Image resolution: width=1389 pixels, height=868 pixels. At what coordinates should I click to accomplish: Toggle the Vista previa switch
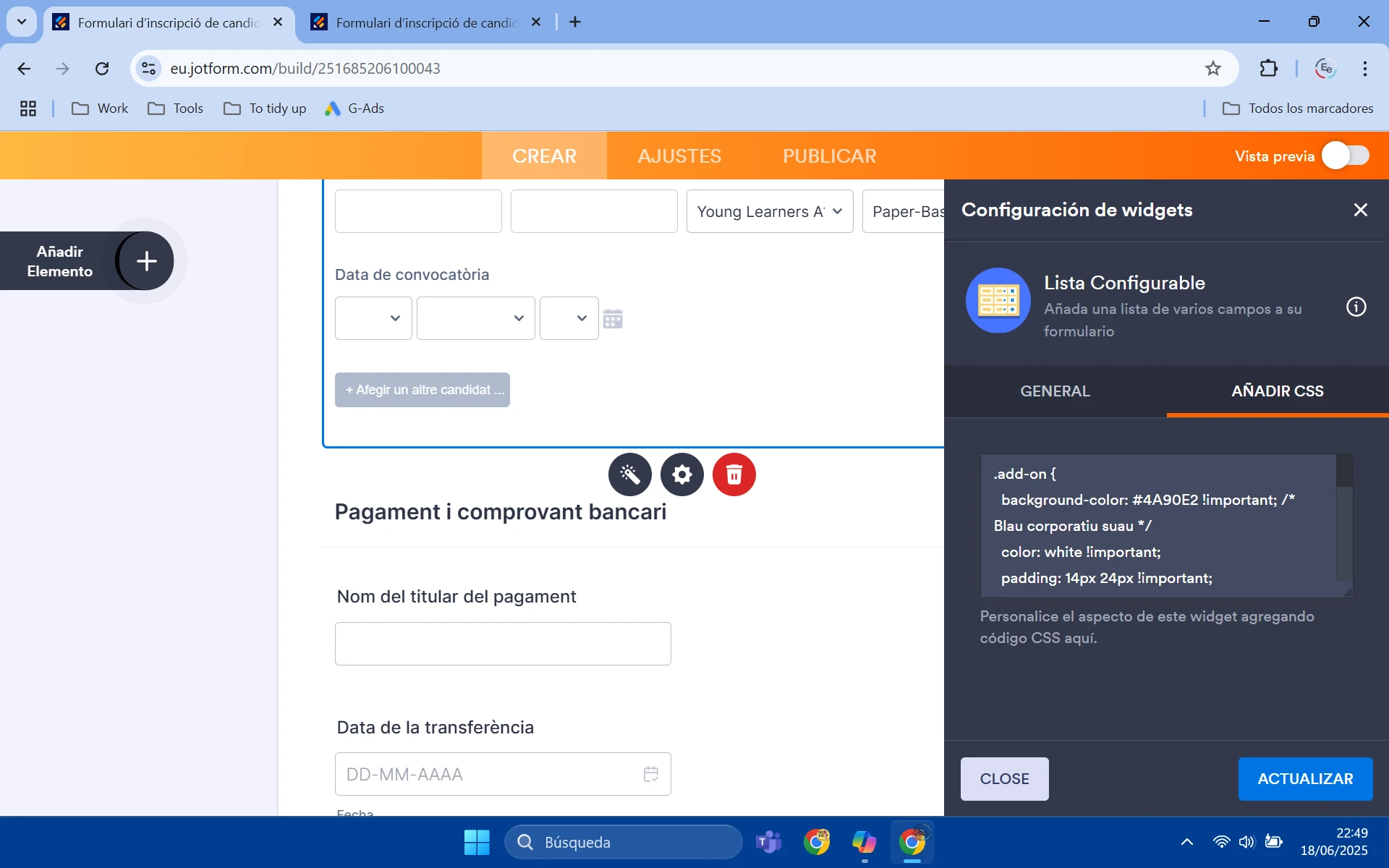[1345, 155]
